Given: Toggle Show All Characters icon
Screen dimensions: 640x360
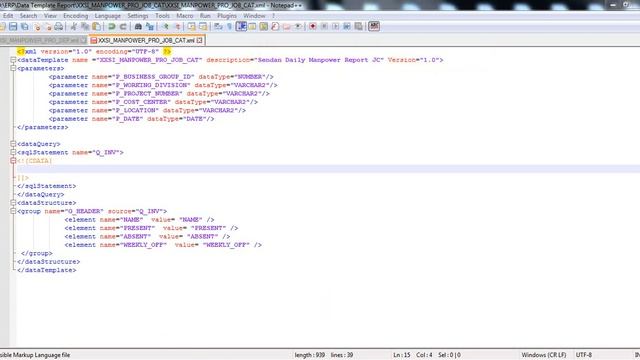Looking at the screenshot, I should [229, 27].
